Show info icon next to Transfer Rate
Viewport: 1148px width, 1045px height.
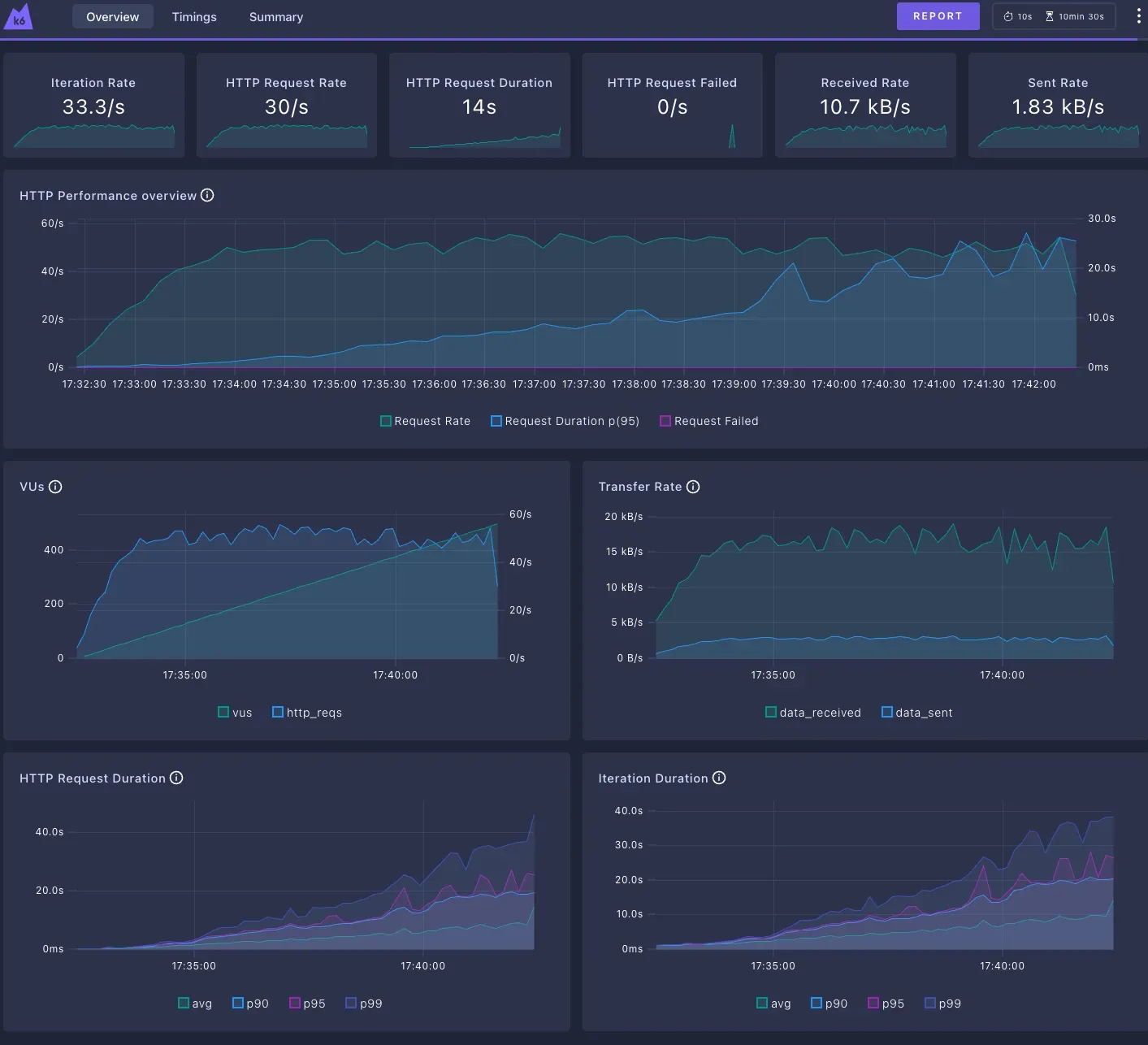tap(693, 487)
